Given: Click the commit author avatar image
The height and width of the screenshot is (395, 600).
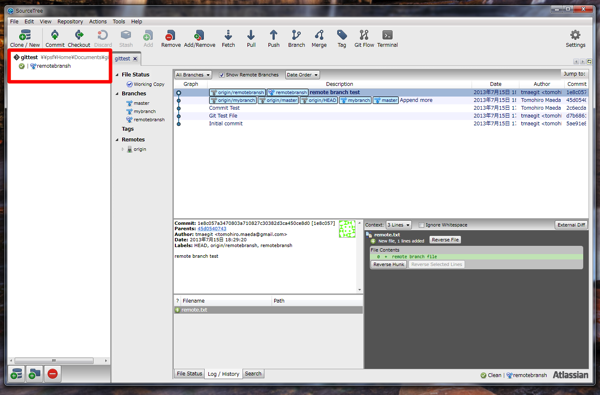Looking at the screenshot, I should click(347, 229).
